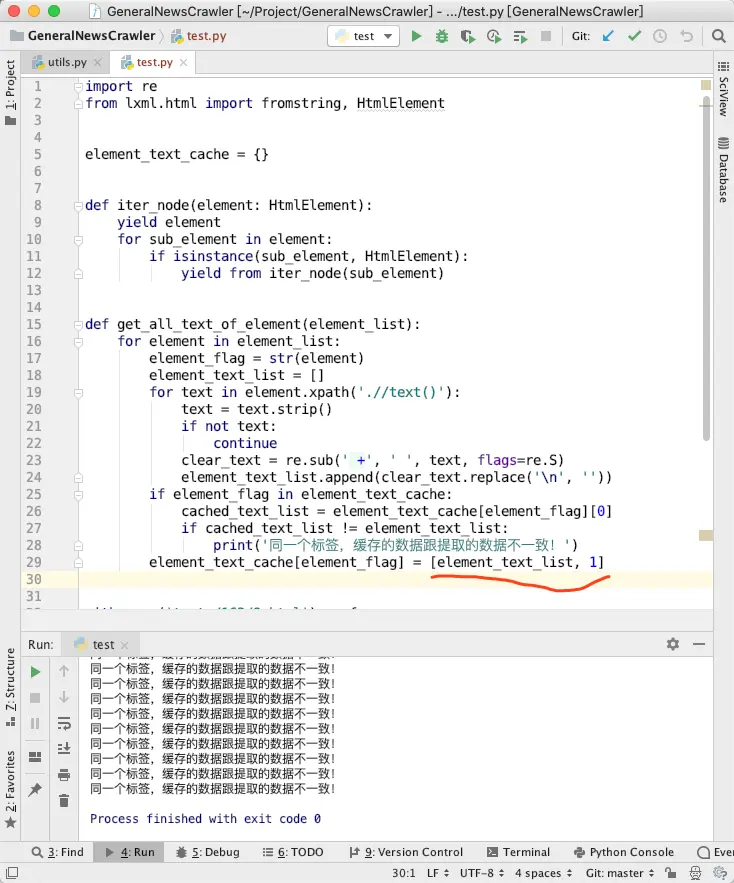Open the Favorites tool window
The width and height of the screenshot is (734, 883).
10,790
